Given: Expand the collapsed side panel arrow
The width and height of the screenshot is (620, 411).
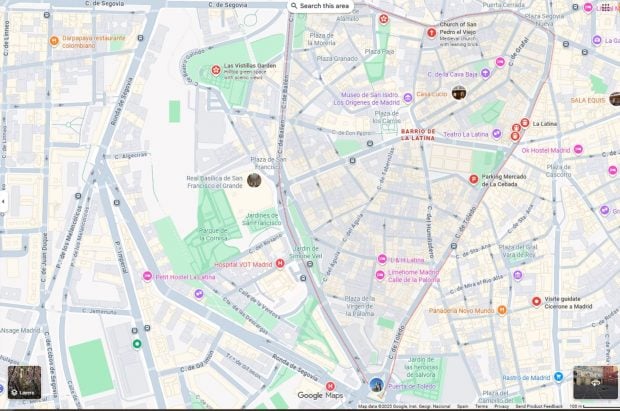Looking at the screenshot, I should point(3,201).
